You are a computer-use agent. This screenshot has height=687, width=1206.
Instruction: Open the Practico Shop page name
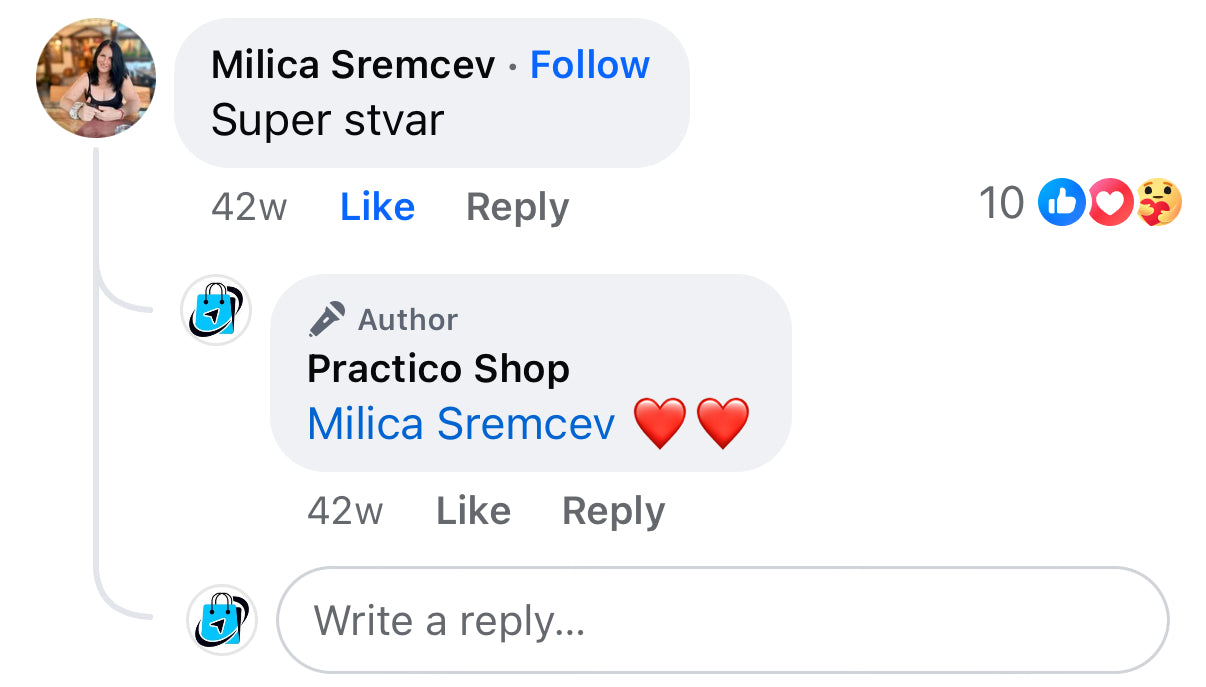click(x=438, y=369)
